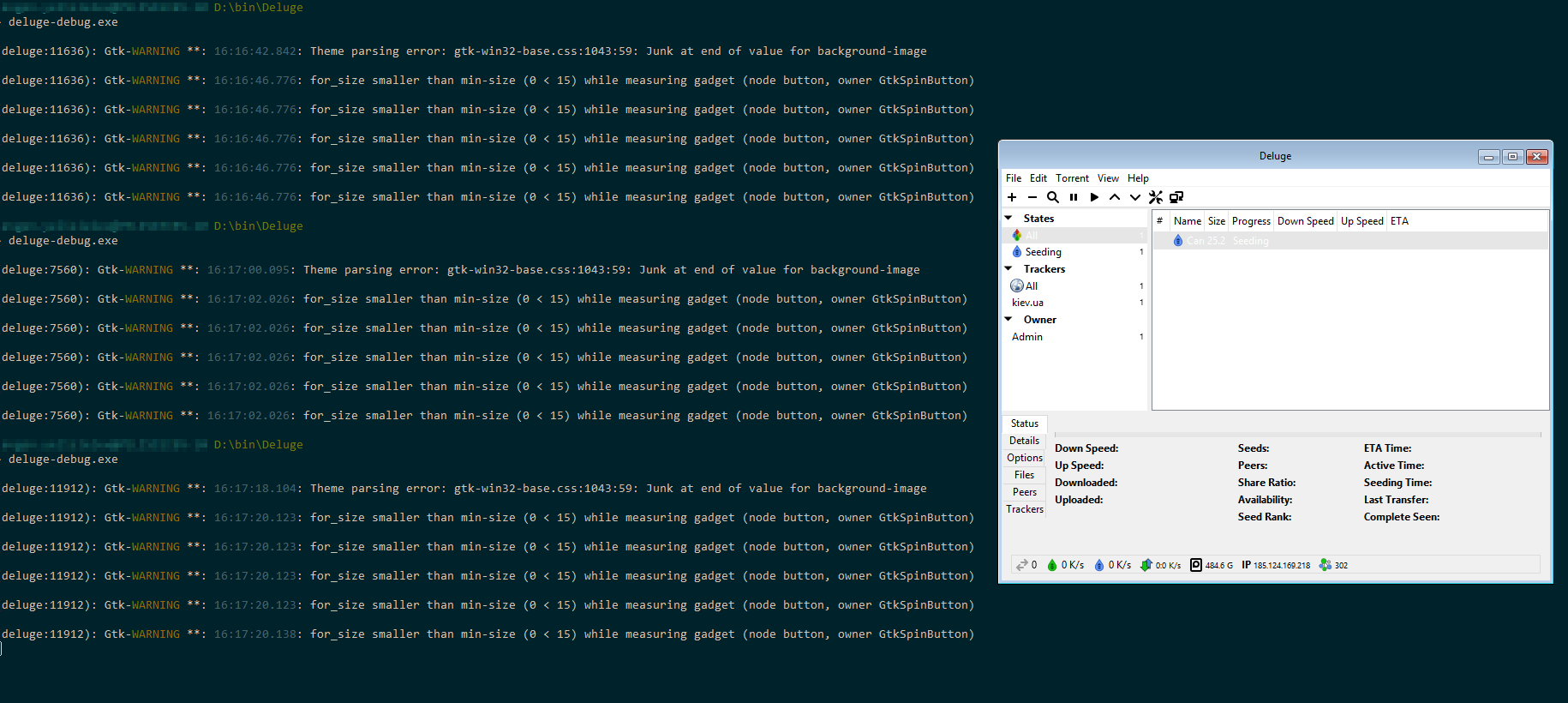The image size is (1568, 703).
Task: Click the Queue Down arrow icon
Action: (x=1135, y=197)
